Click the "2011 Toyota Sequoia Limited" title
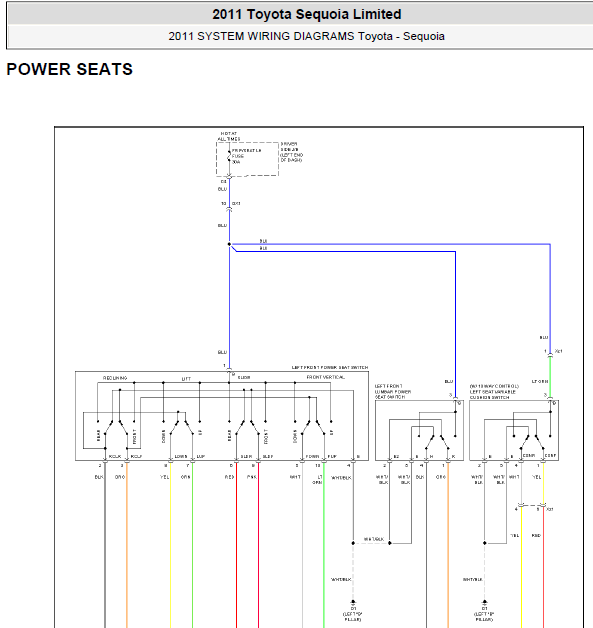593x628 pixels. (307, 14)
